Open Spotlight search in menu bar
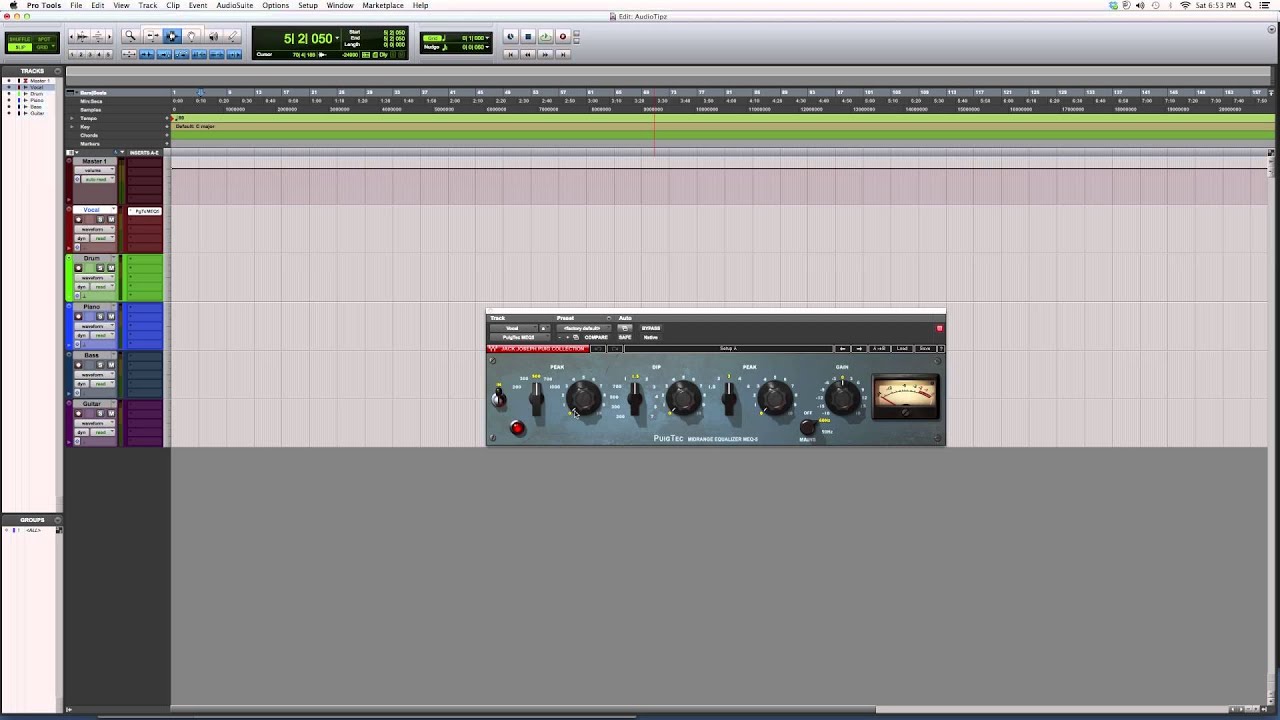 [1248, 5]
